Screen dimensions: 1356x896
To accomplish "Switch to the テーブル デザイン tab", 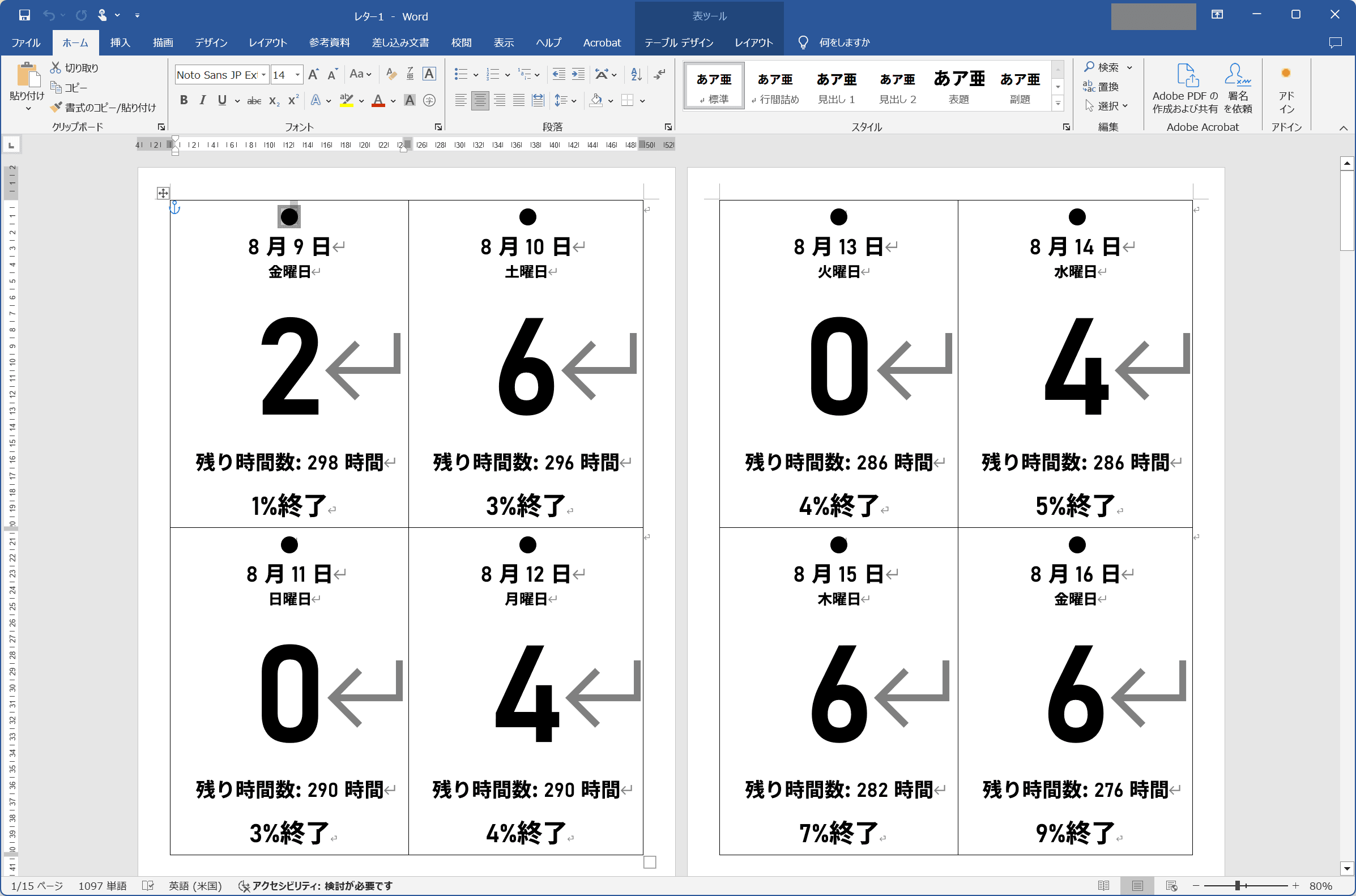I will (679, 42).
